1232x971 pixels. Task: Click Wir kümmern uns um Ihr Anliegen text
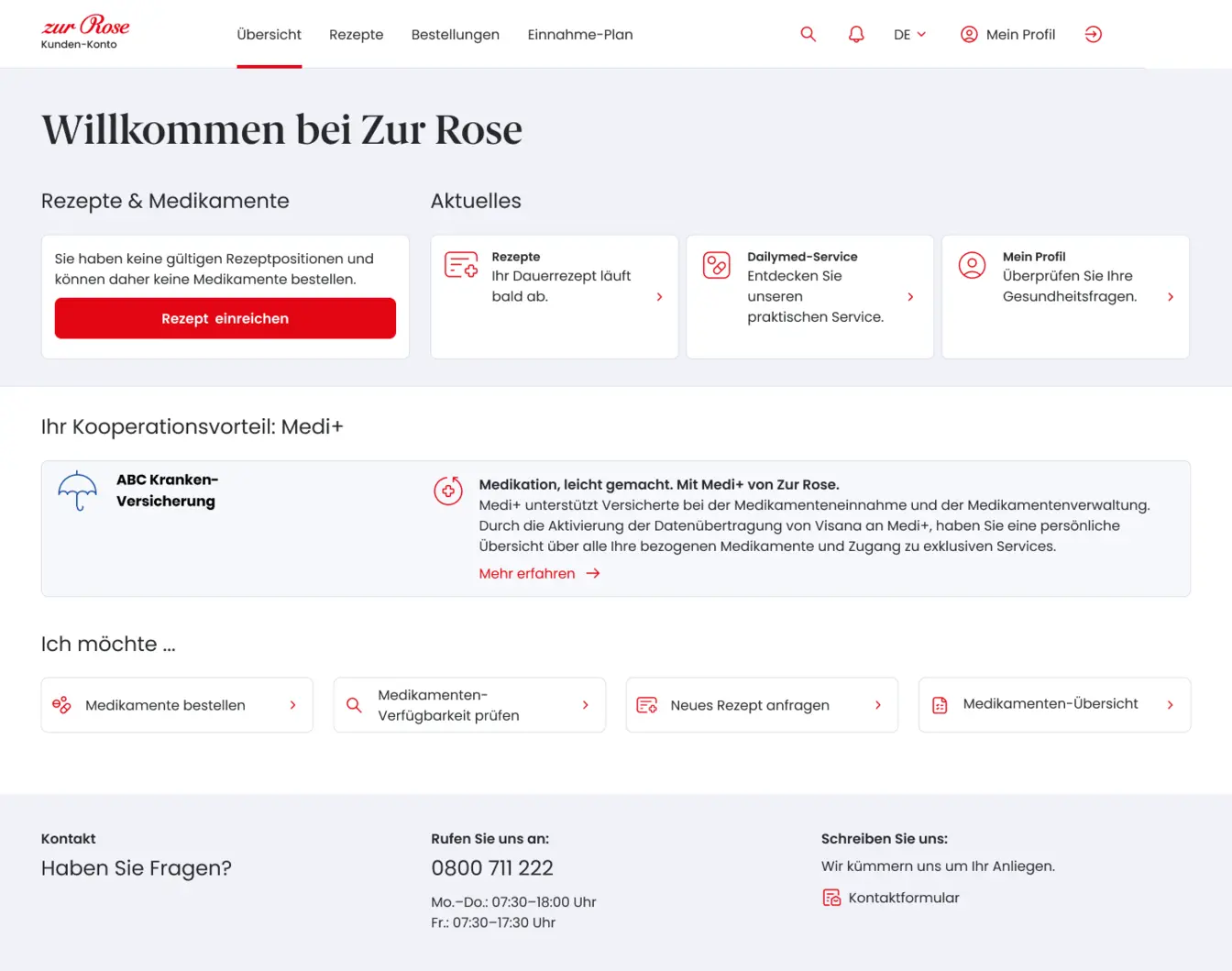pyautogui.click(x=938, y=866)
